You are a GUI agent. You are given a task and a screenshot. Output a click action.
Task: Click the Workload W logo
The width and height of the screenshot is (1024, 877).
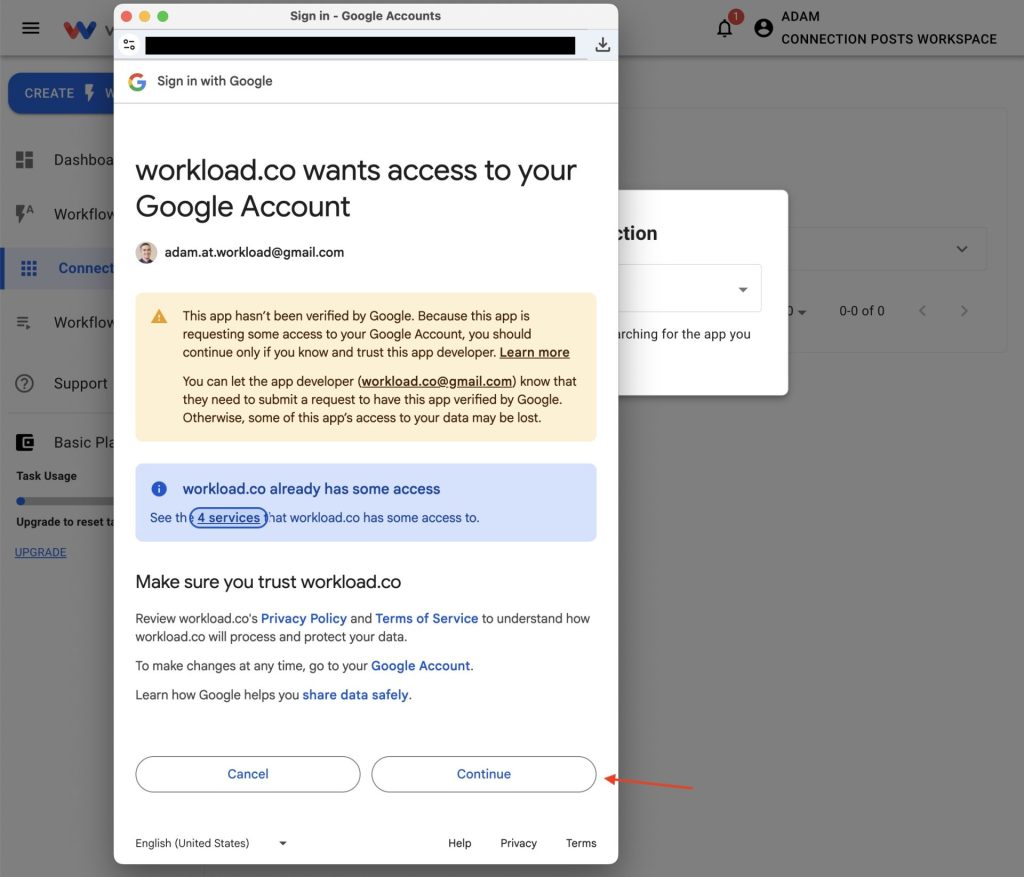click(x=80, y=29)
